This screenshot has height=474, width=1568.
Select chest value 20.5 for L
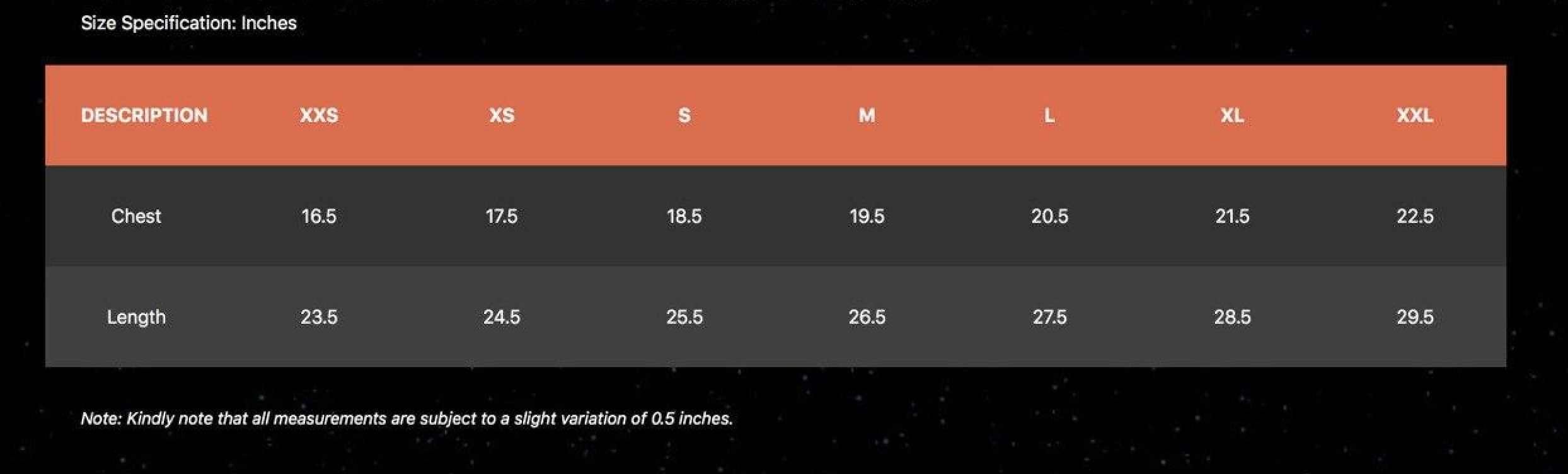[x=1049, y=216]
